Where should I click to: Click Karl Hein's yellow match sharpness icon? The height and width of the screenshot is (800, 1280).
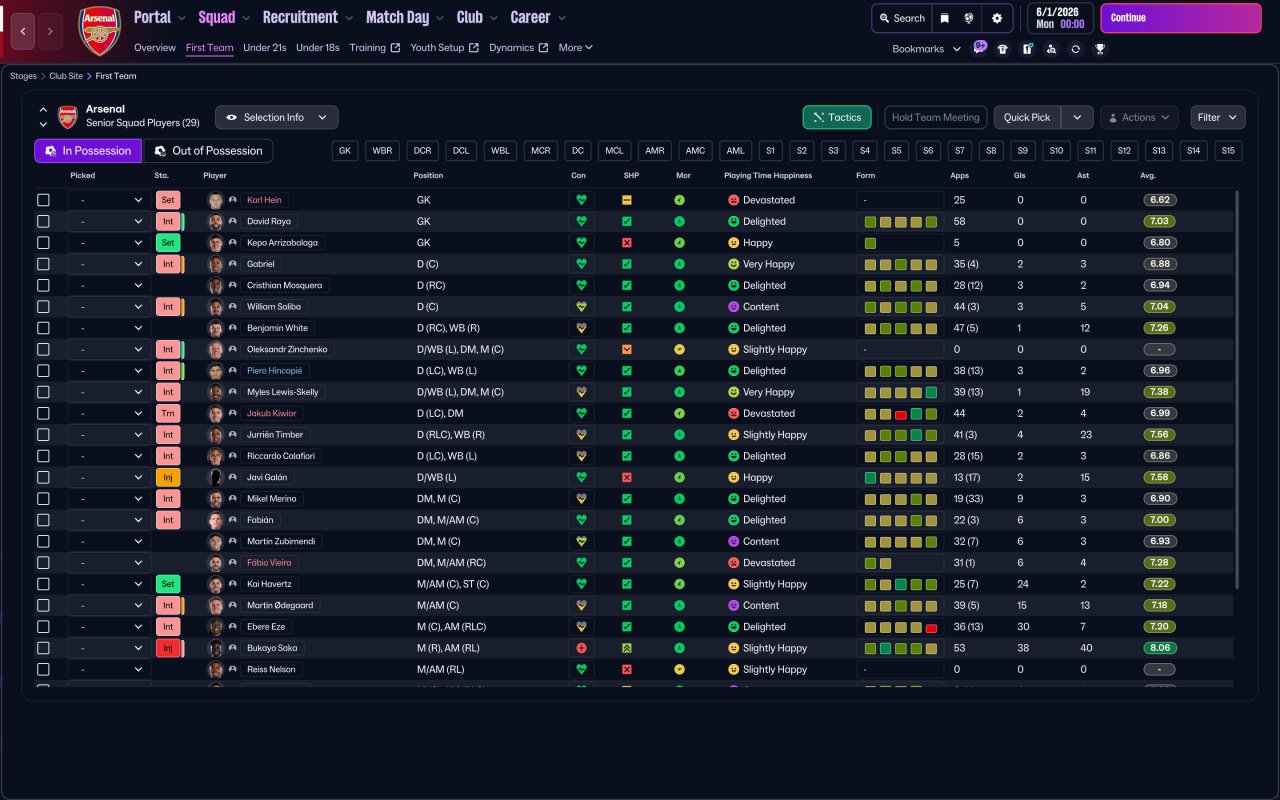[x=627, y=200]
